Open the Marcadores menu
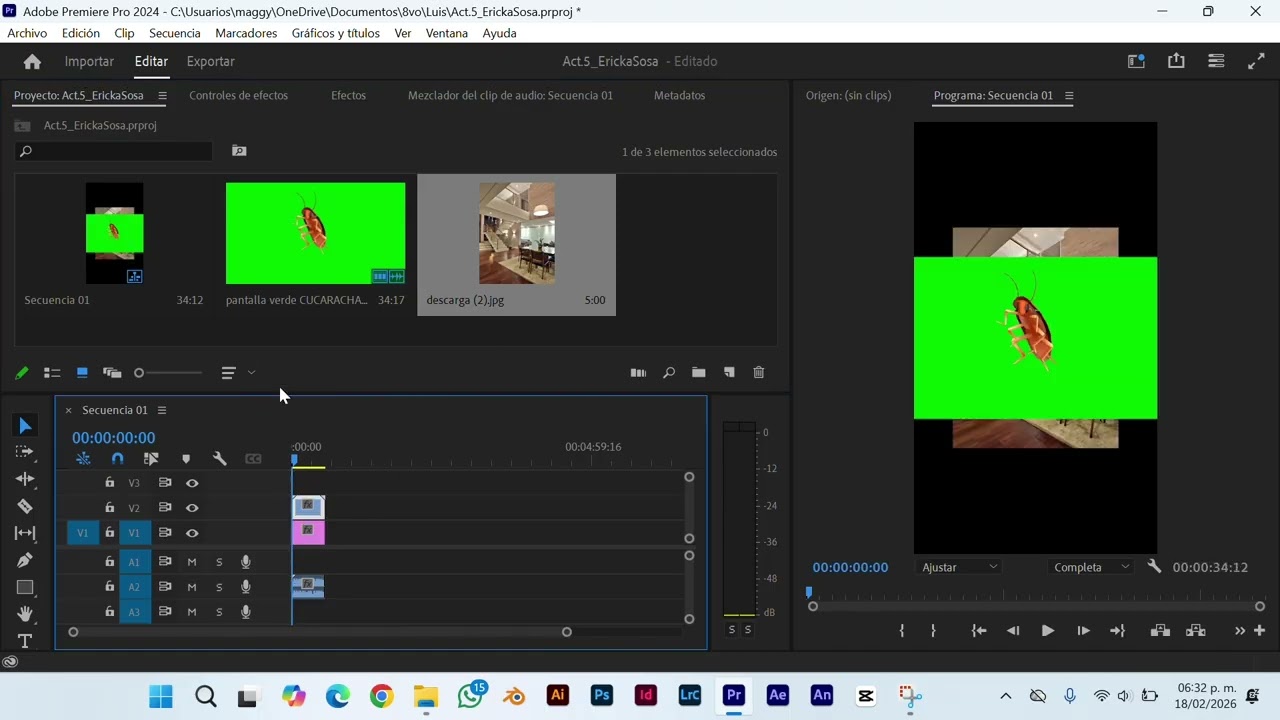 246,33
